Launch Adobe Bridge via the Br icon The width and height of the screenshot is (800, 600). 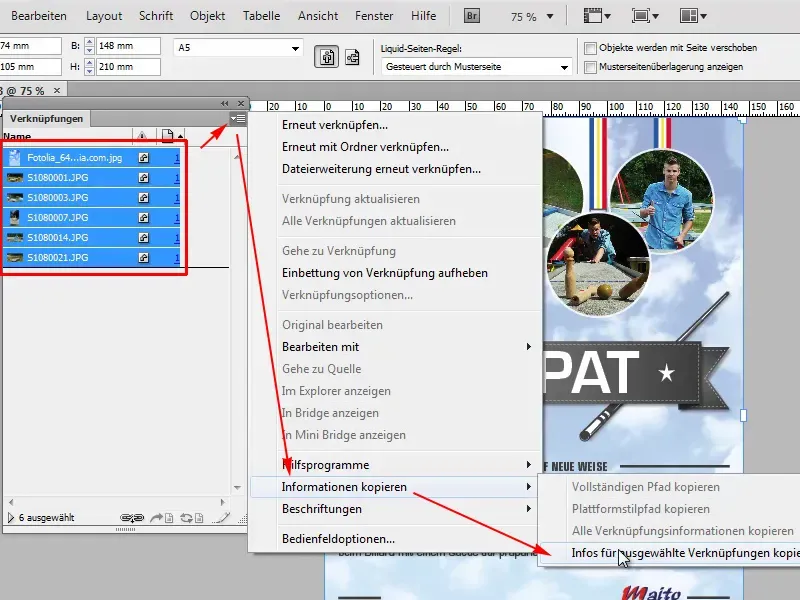pyautogui.click(x=470, y=15)
